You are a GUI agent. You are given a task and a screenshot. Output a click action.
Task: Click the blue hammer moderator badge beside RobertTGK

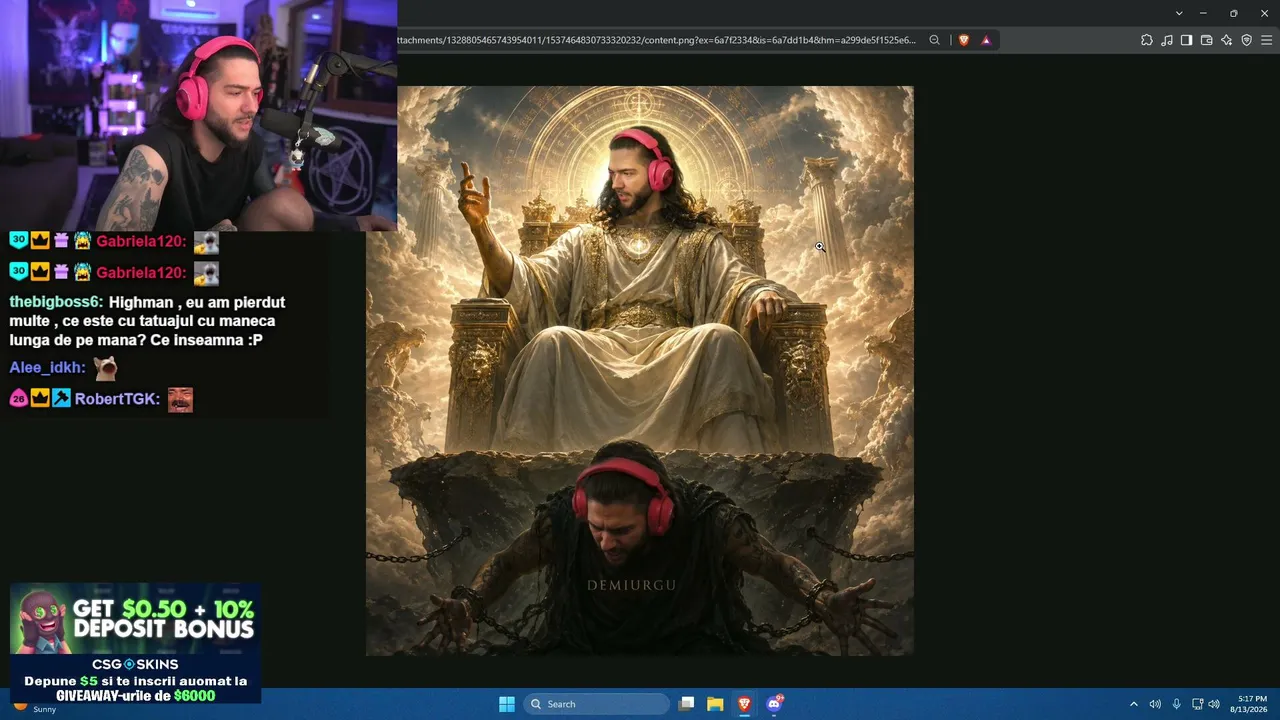click(x=61, y=399)
